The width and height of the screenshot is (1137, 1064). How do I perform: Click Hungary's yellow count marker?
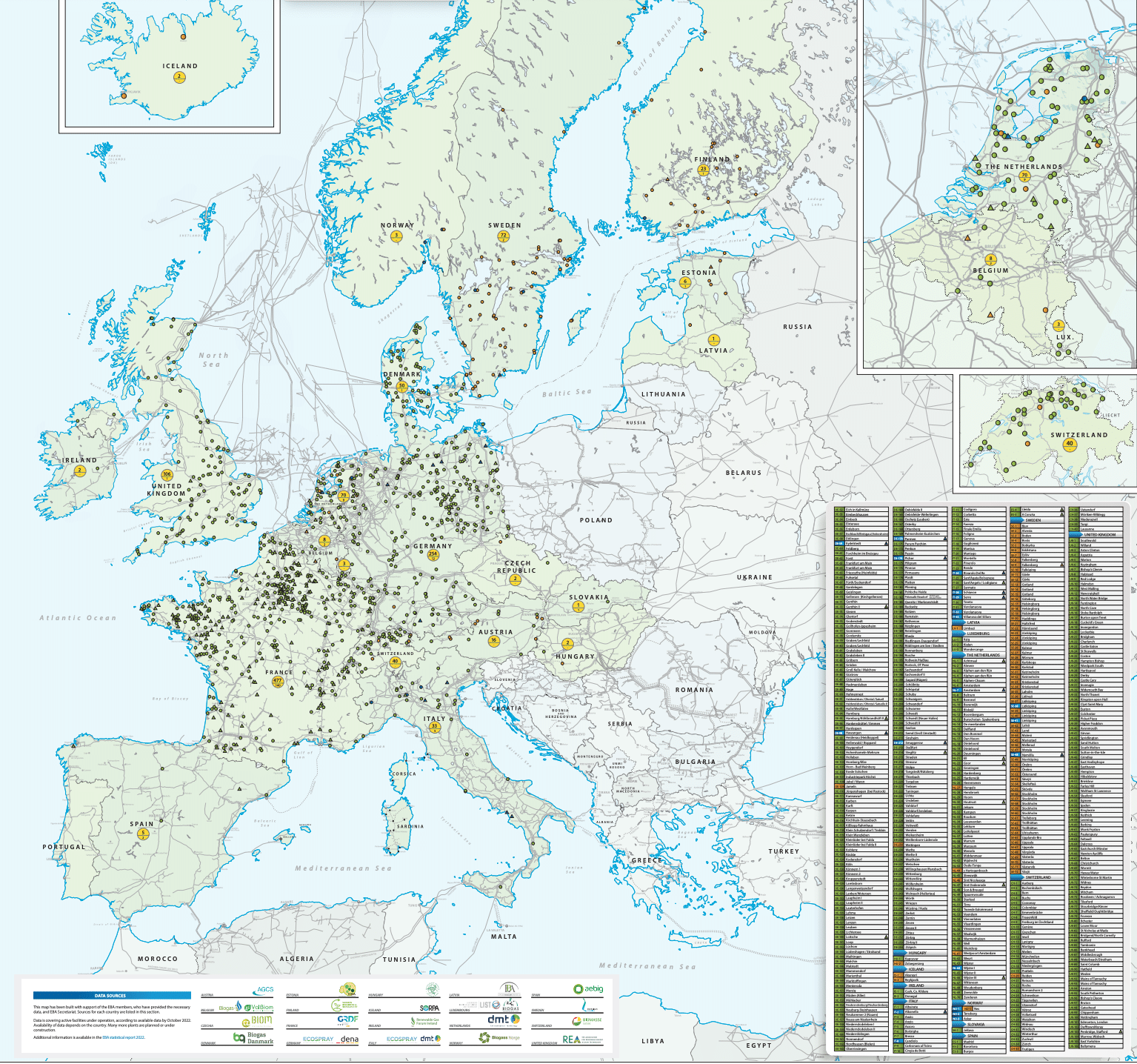pyautogui.click(x=567, y=644)
